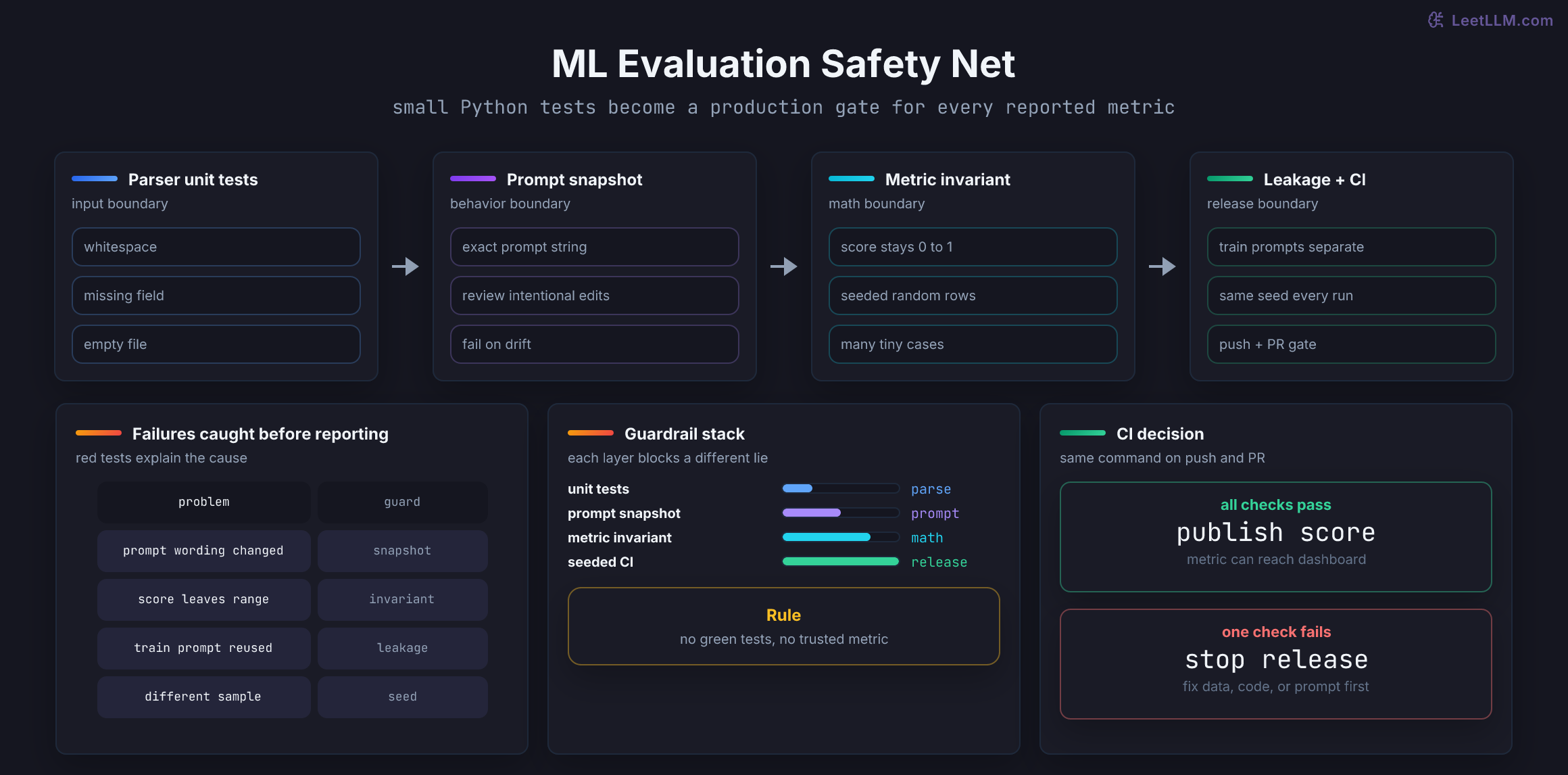Click the Leakage + CI heading
The height and width of the screenshot is (775, 1568).
1315,179
